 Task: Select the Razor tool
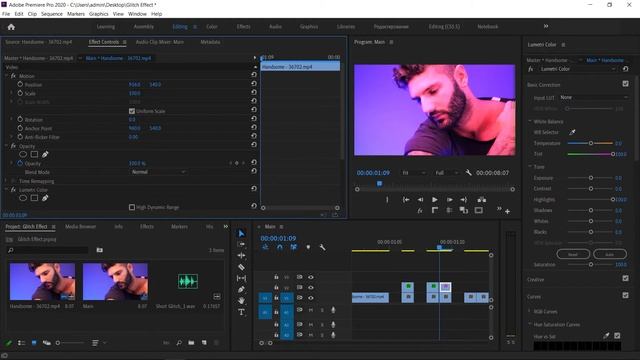click(x=241, y=267)
